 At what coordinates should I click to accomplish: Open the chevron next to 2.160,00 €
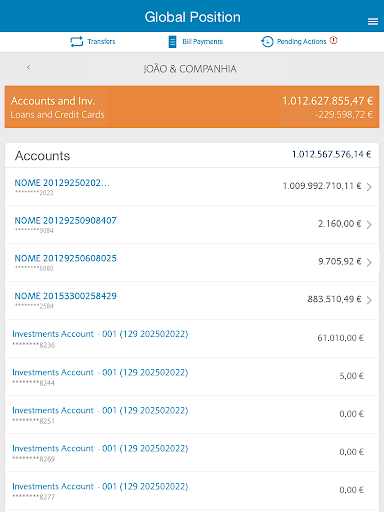(369, 225)
